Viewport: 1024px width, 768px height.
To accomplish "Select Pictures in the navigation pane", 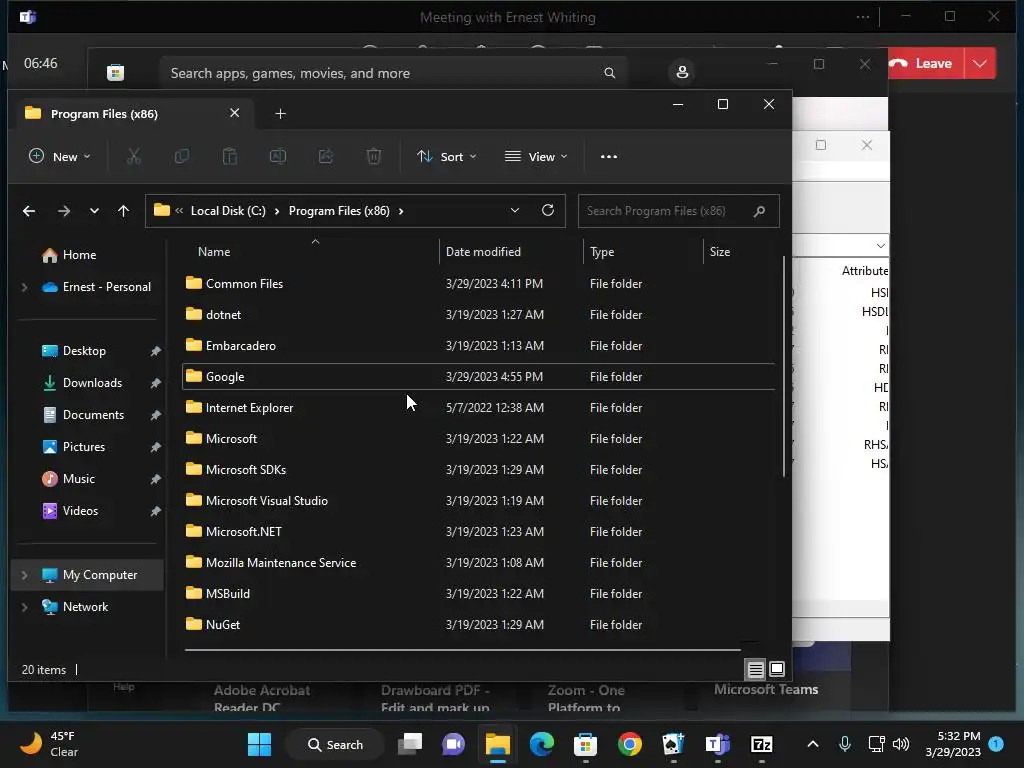I will coord(84,447).
